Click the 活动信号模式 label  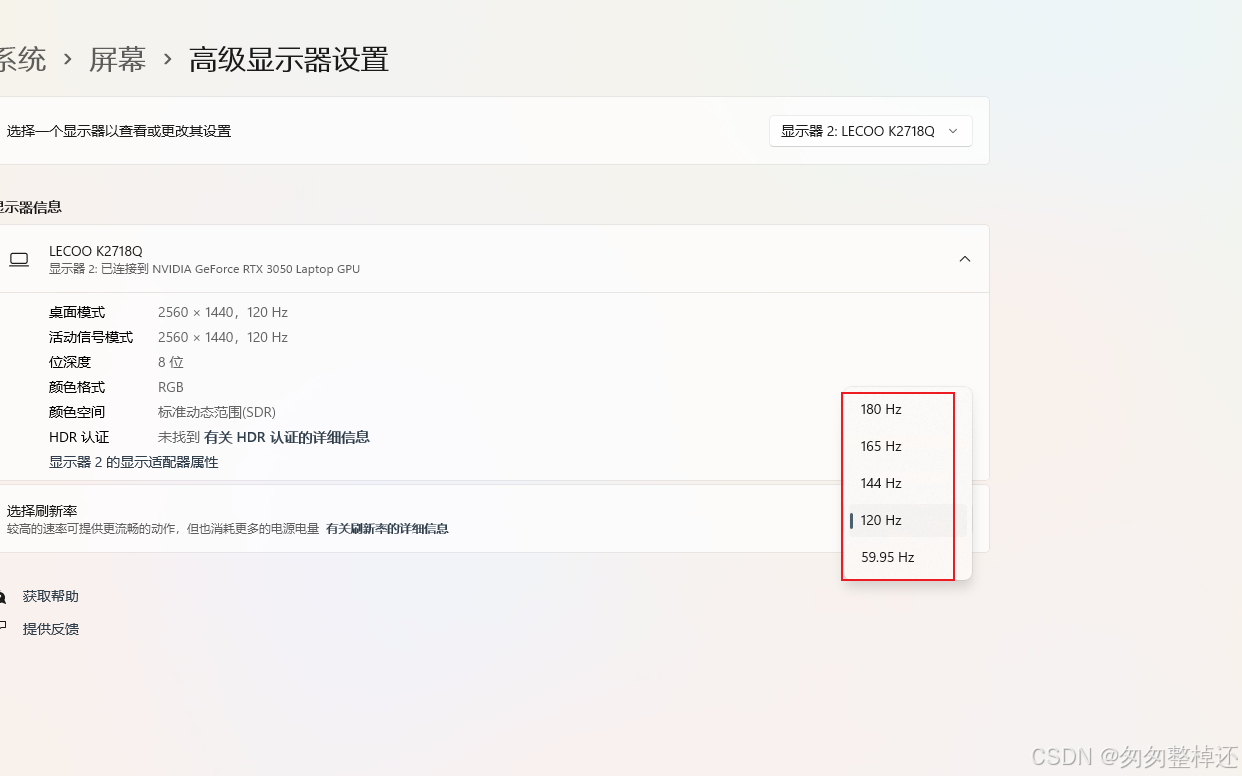91,337
